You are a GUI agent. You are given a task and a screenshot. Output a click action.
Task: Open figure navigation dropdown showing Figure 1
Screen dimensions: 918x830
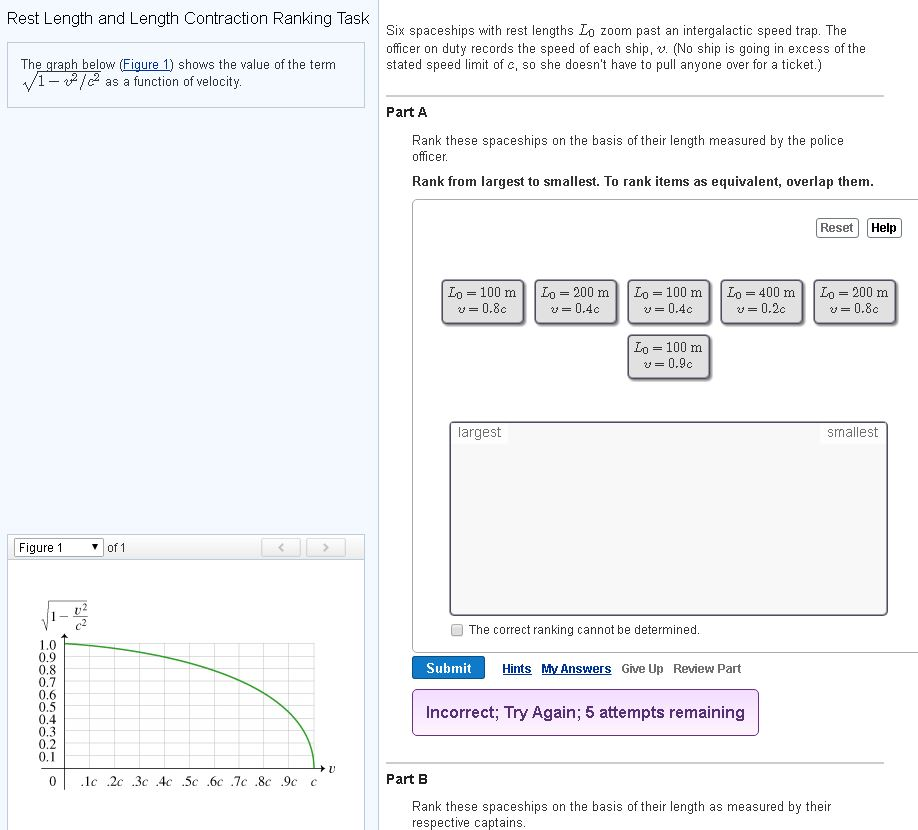(x=57, y=547)
